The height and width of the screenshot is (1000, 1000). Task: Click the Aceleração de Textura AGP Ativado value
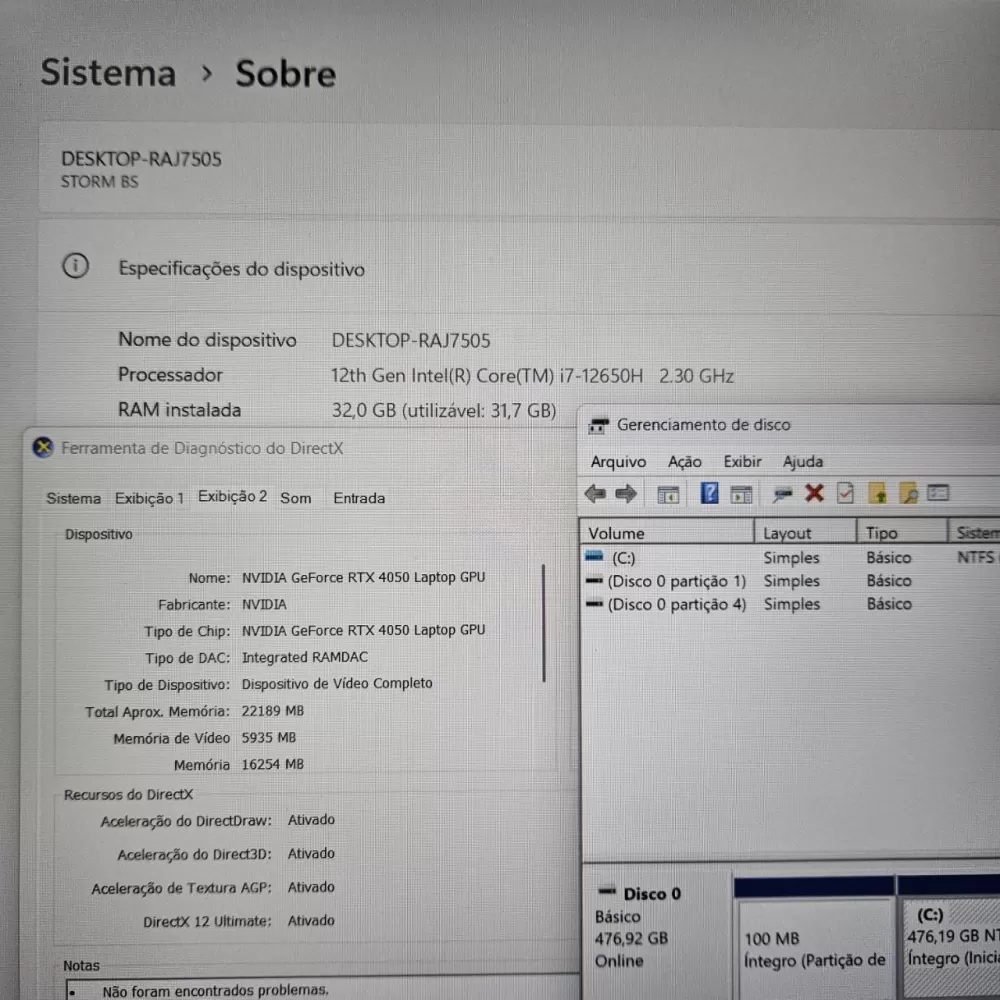[x=311, y=887]
